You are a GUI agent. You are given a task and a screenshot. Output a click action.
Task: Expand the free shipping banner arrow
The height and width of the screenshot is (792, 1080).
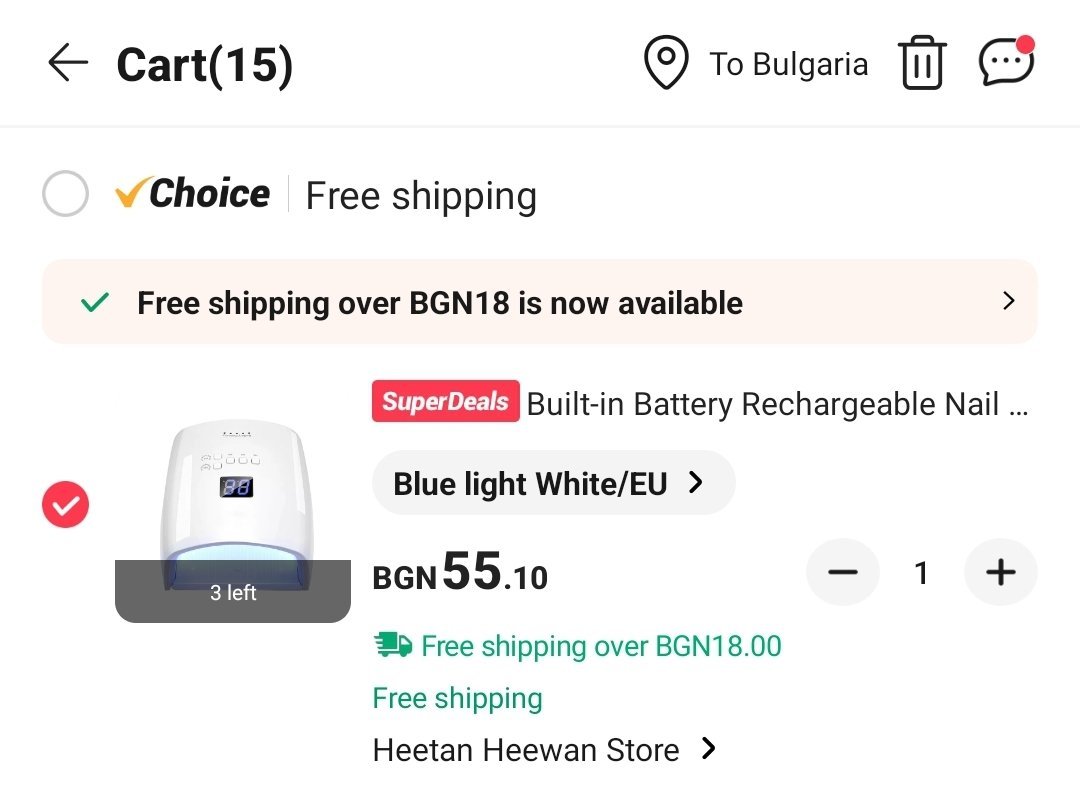pos(1008,301)
